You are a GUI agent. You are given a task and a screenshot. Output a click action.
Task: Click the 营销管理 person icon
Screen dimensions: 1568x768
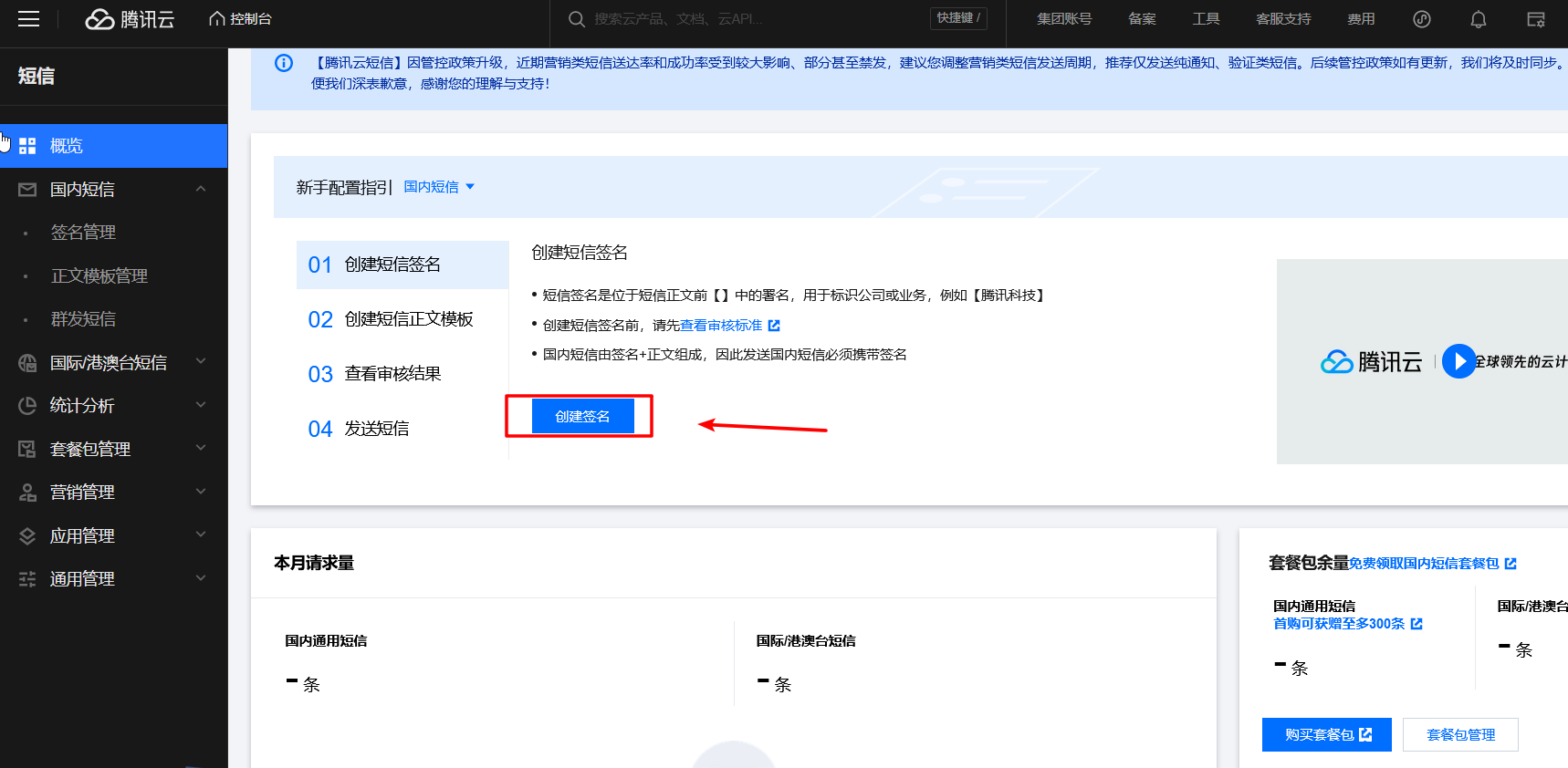pyautogui.click(x=27, y=493)
